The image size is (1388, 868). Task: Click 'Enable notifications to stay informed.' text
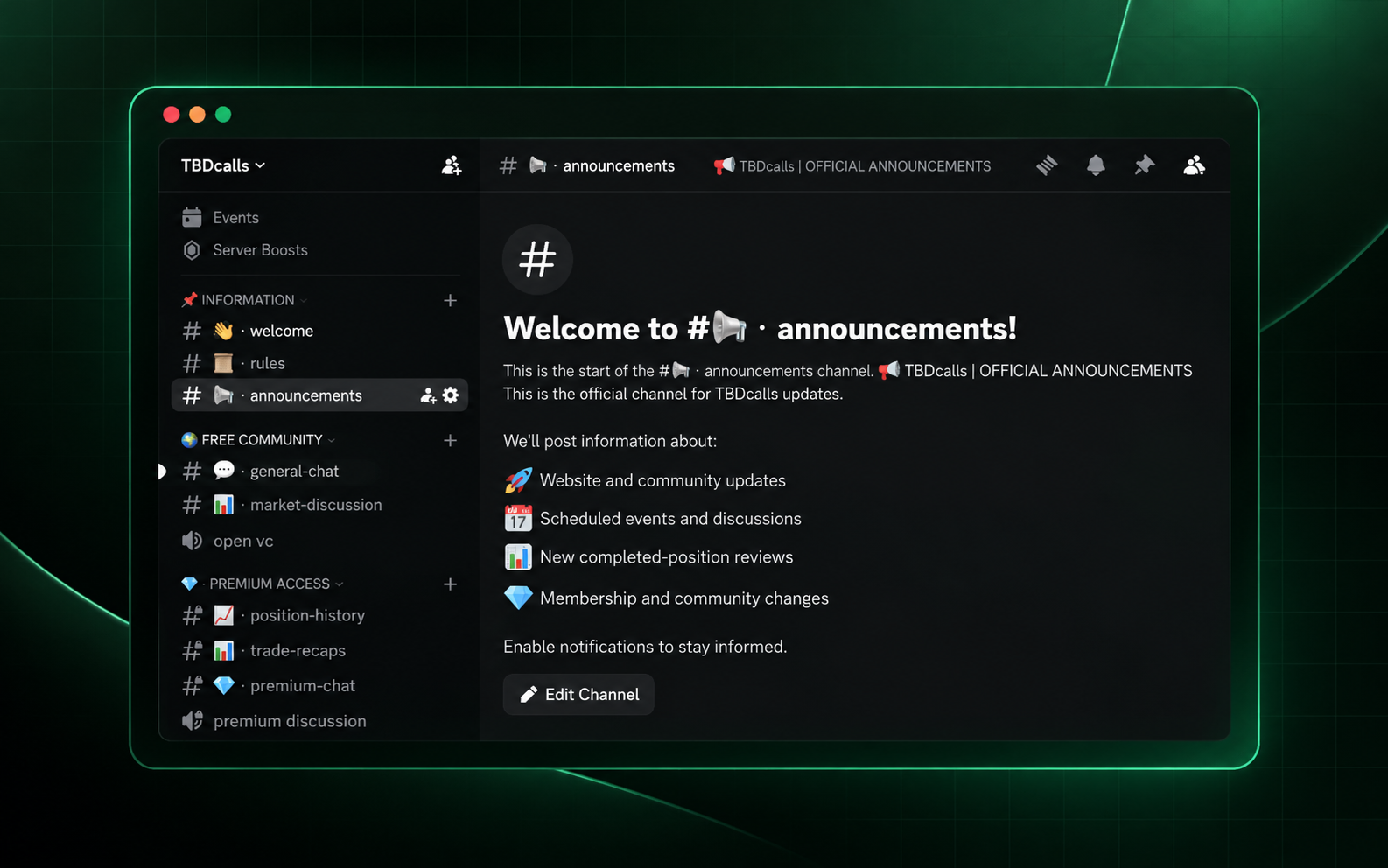[645, 647]
